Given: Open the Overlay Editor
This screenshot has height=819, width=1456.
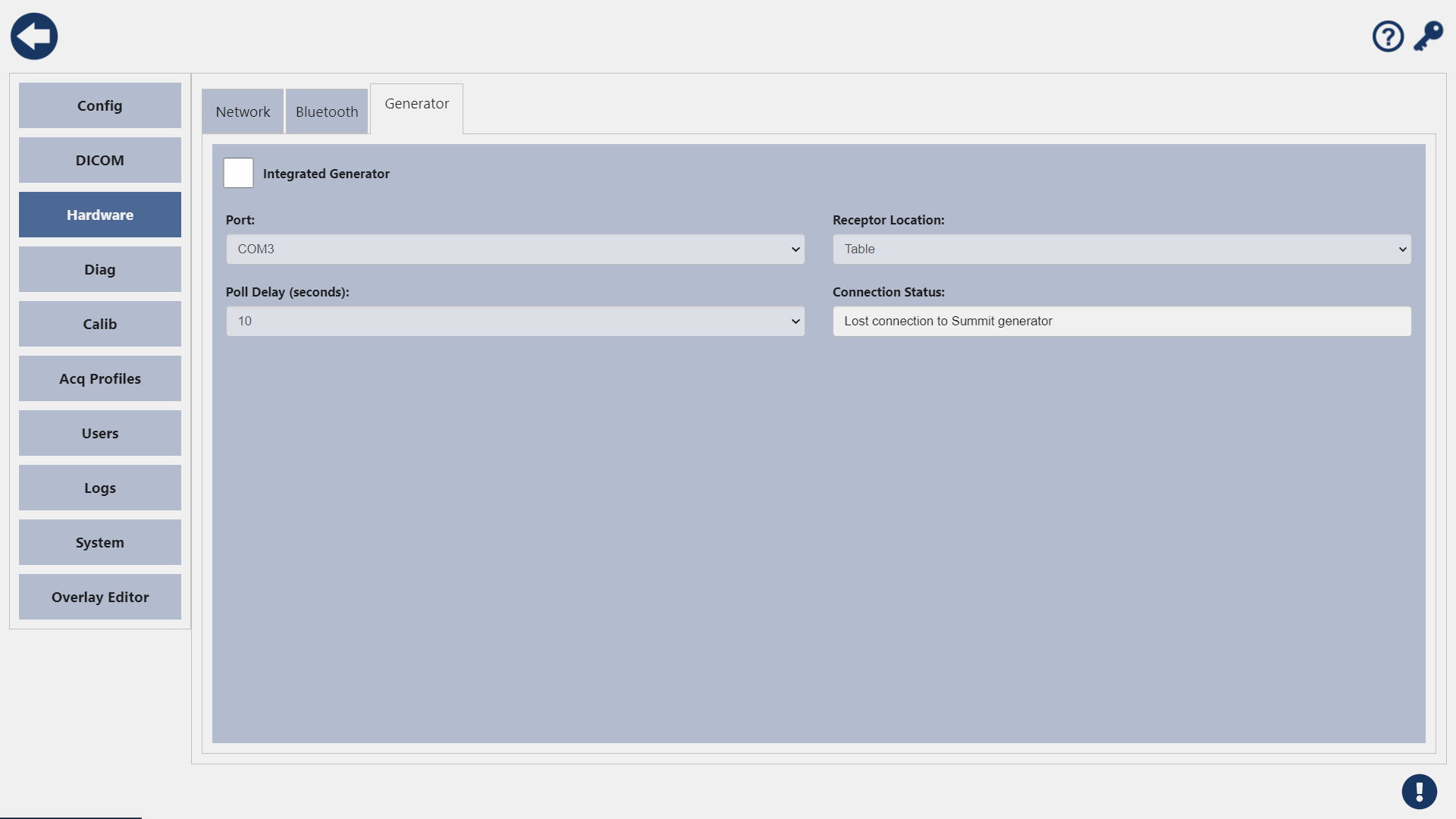Looking at the screenshot, I should coord(100,597).
